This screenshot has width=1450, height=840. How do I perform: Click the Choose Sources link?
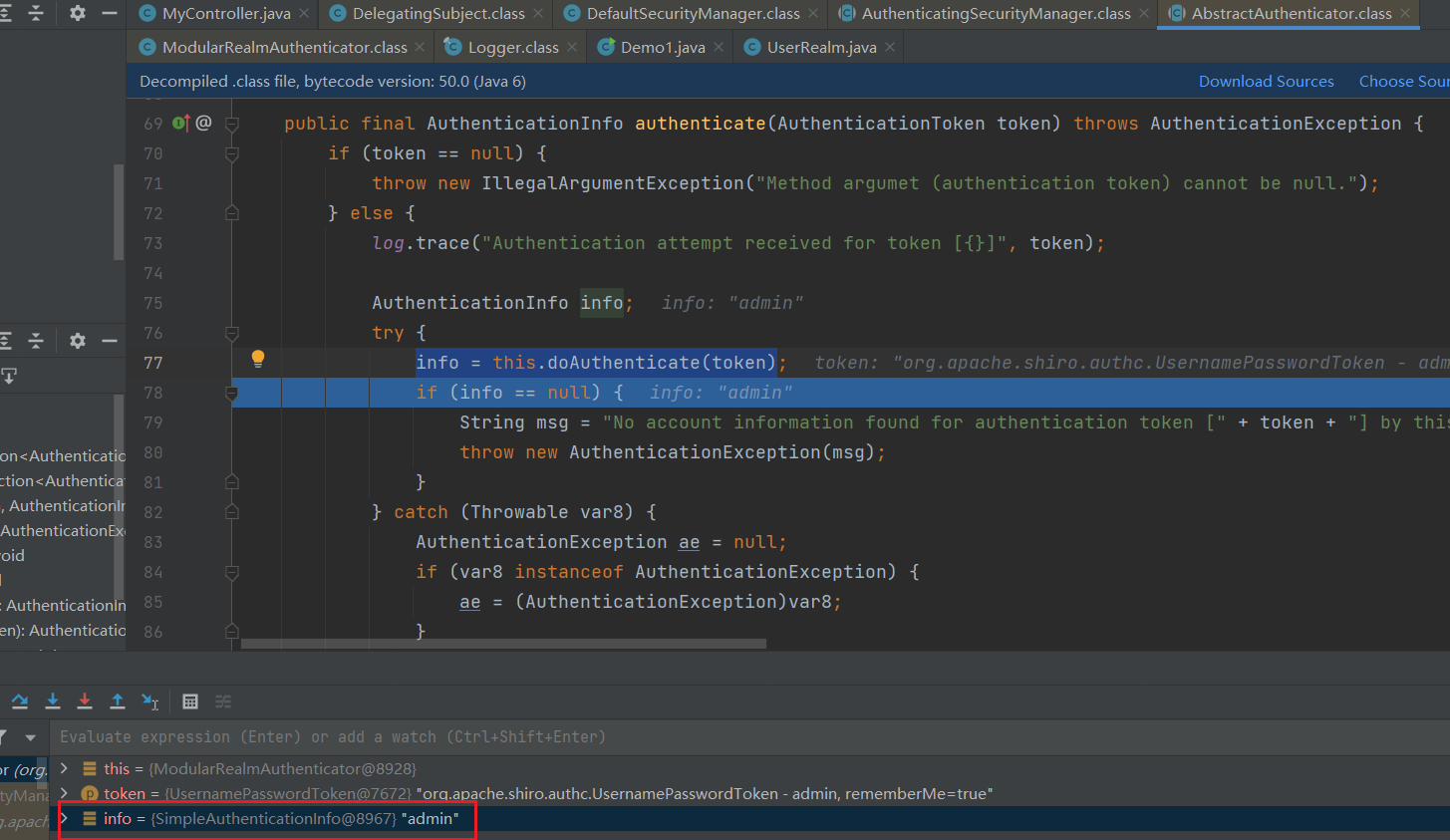coord(1404,81)
